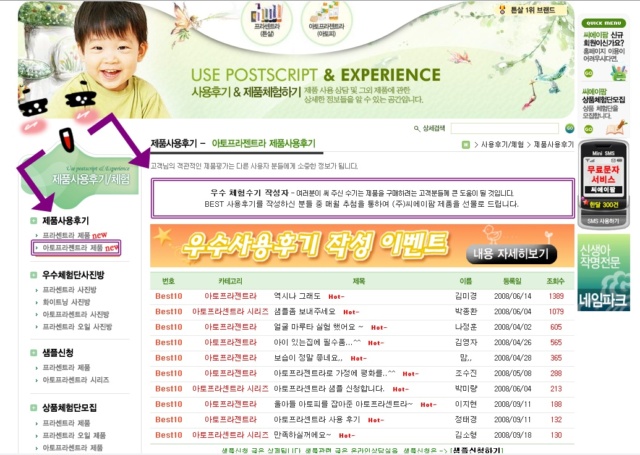Click author name 김미경
640x455 pixels.
(x=466, y=296)
